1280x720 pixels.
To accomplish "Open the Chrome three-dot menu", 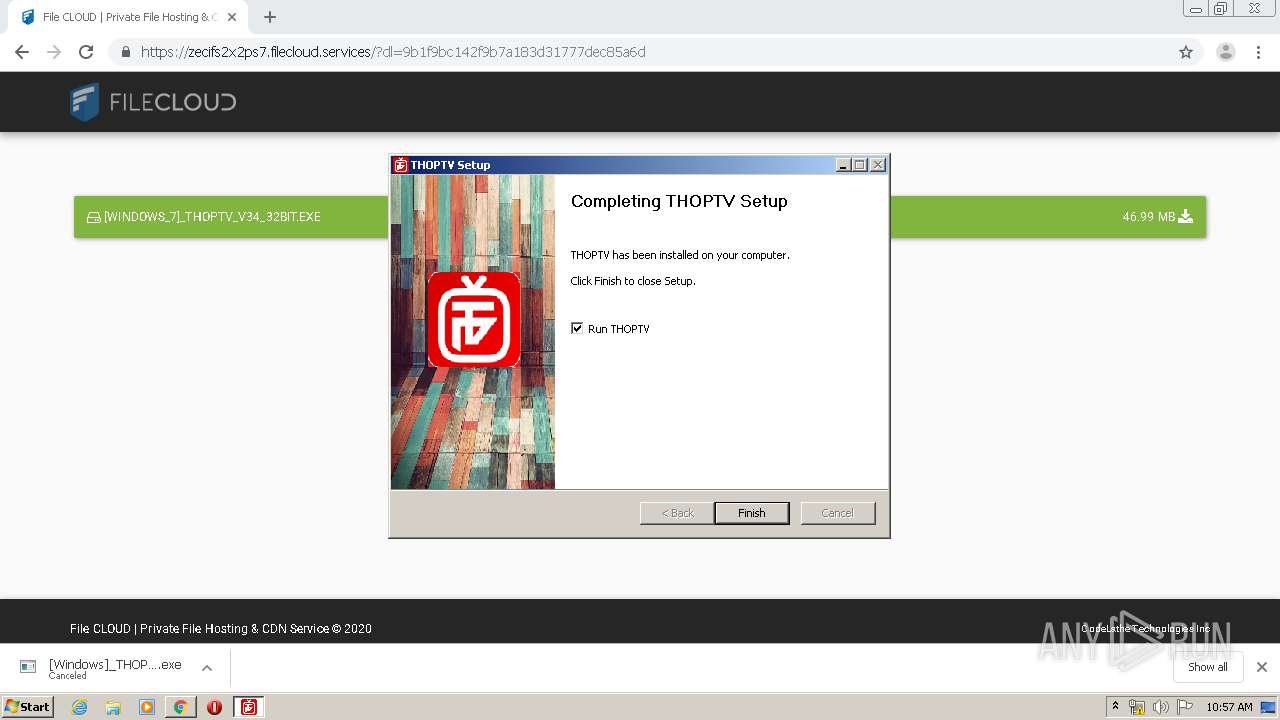I will click(x=1259, y=52).
